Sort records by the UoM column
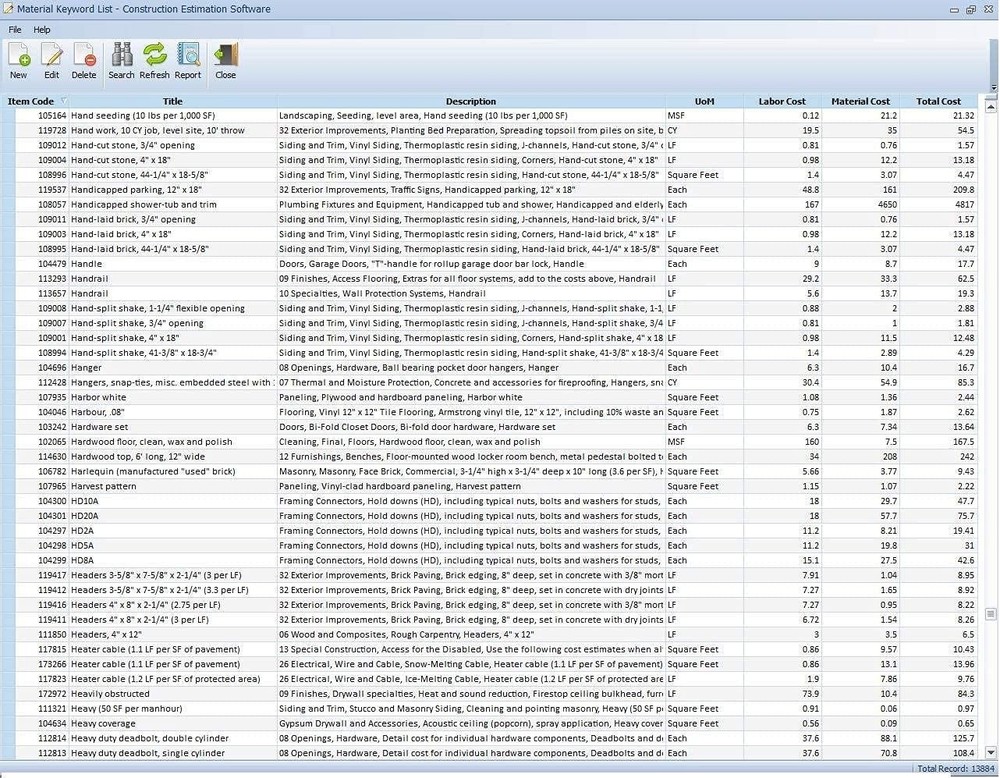 (x=704, y=101)
